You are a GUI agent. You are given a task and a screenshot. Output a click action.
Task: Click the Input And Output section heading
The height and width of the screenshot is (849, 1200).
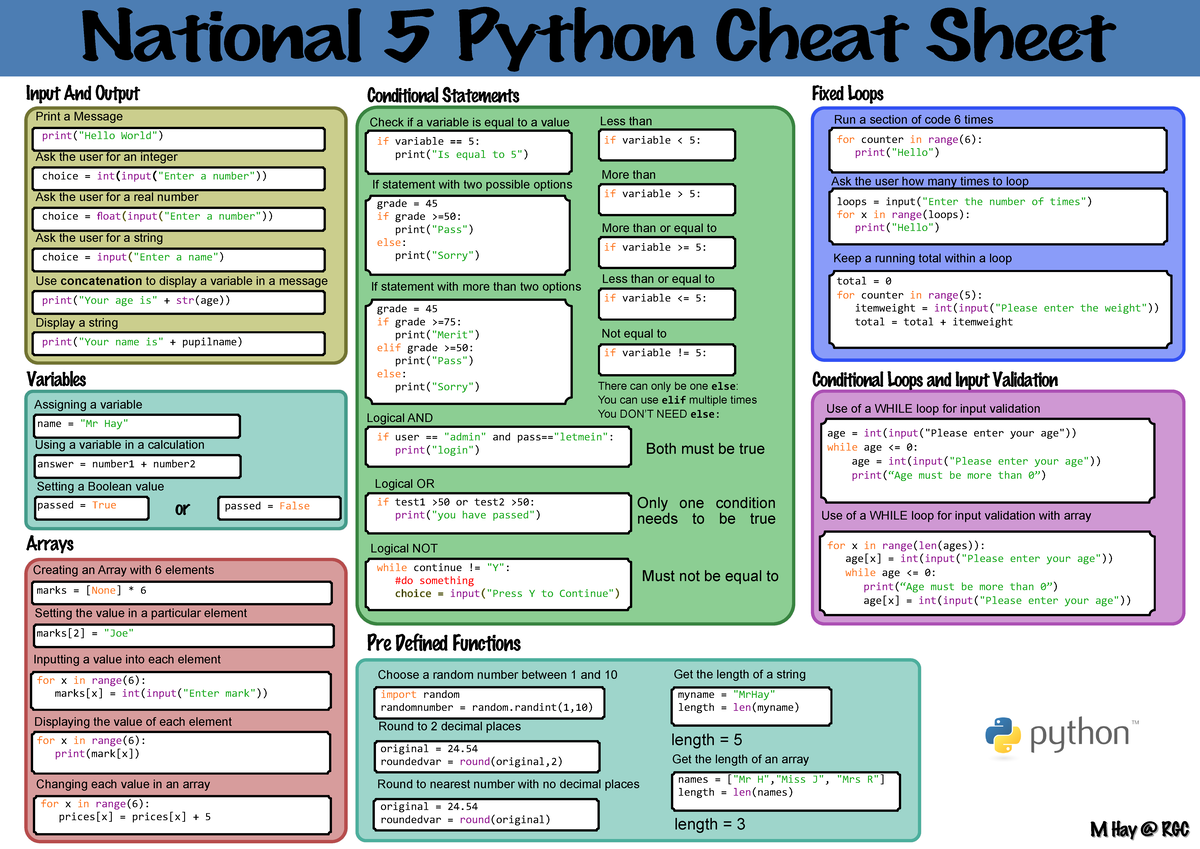click(82, 94)
